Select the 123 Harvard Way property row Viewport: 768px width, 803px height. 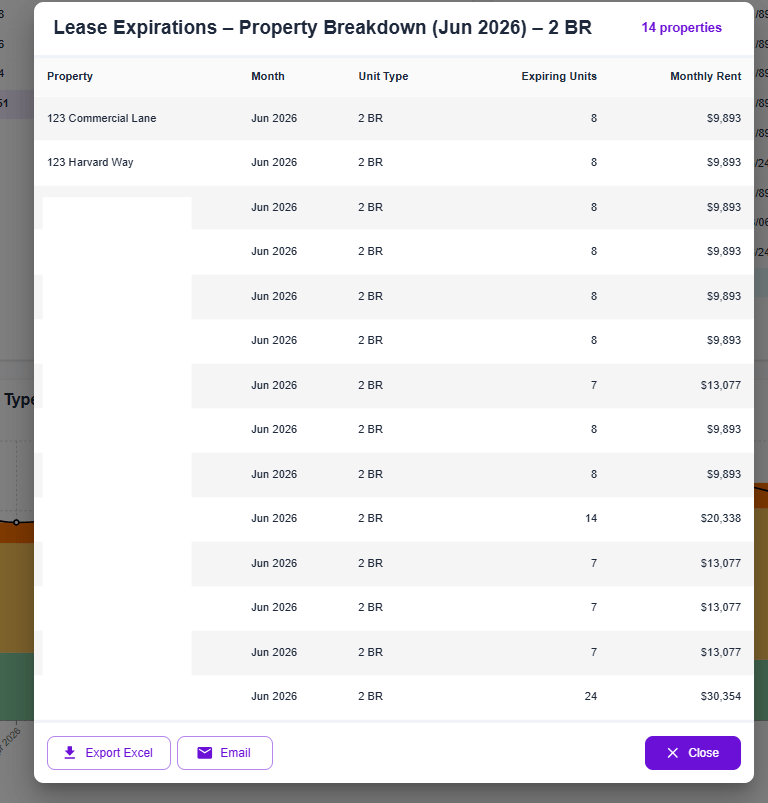point(90,162)
